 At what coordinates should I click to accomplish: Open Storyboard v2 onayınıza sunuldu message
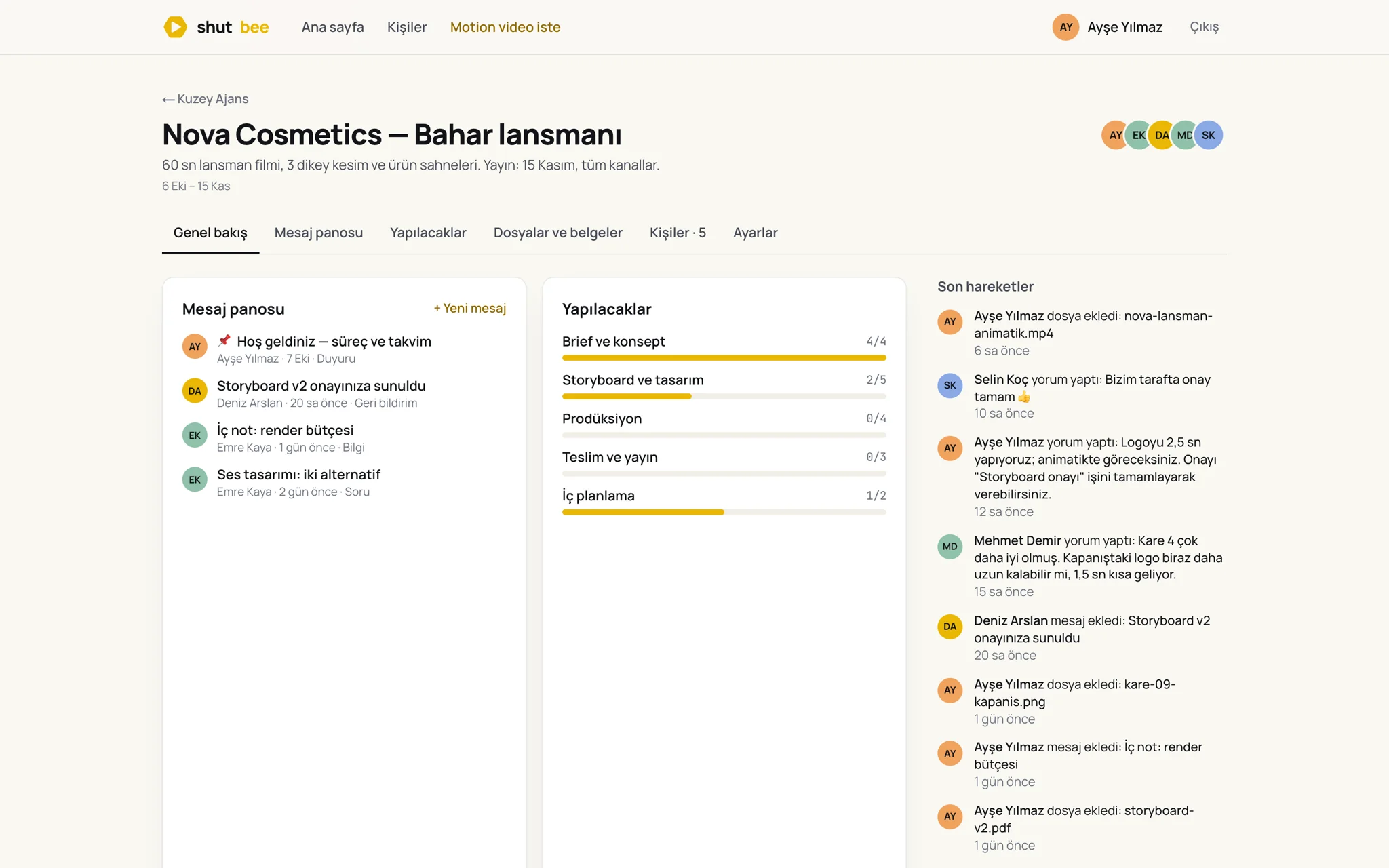pyautogui.click(x=321, y=386)
